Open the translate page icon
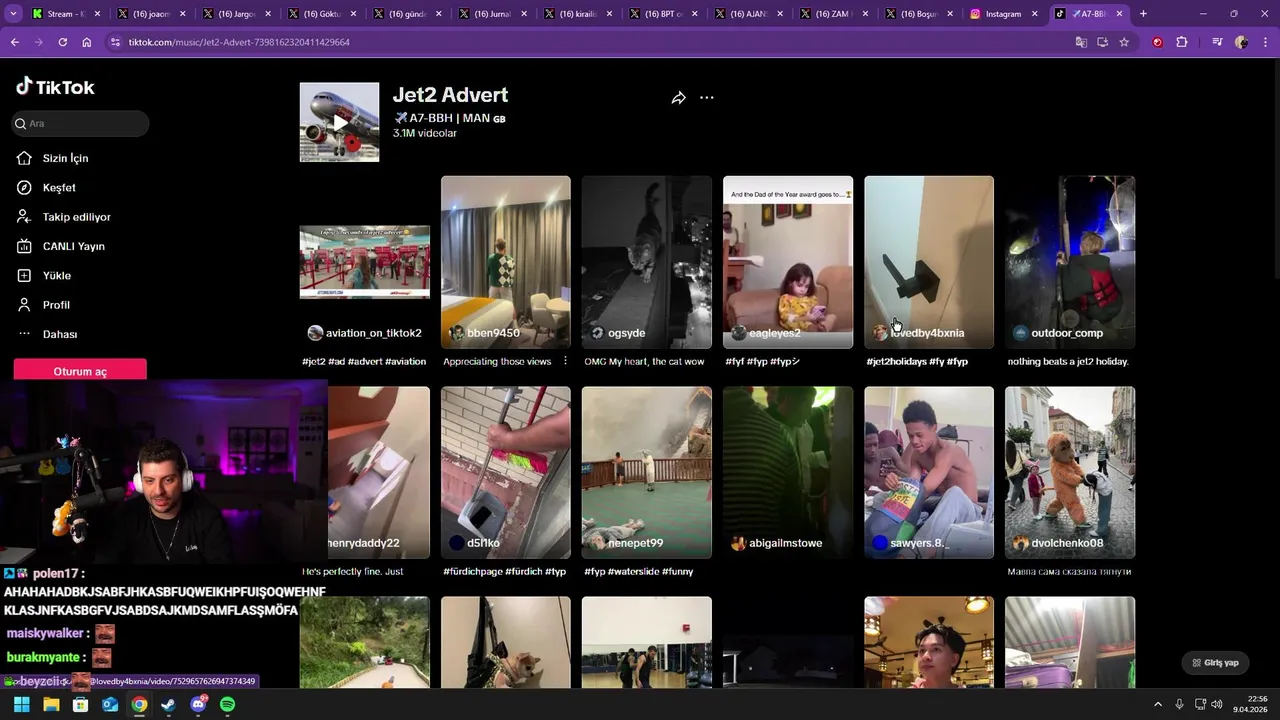This screenshot has height=720, width=1280. 1081,42
